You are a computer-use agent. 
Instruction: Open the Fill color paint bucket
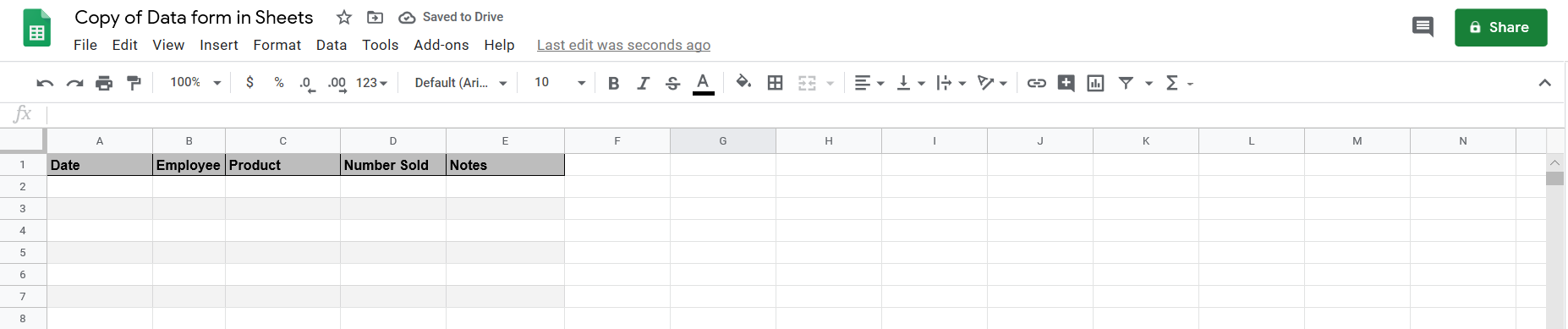[743, 82]
